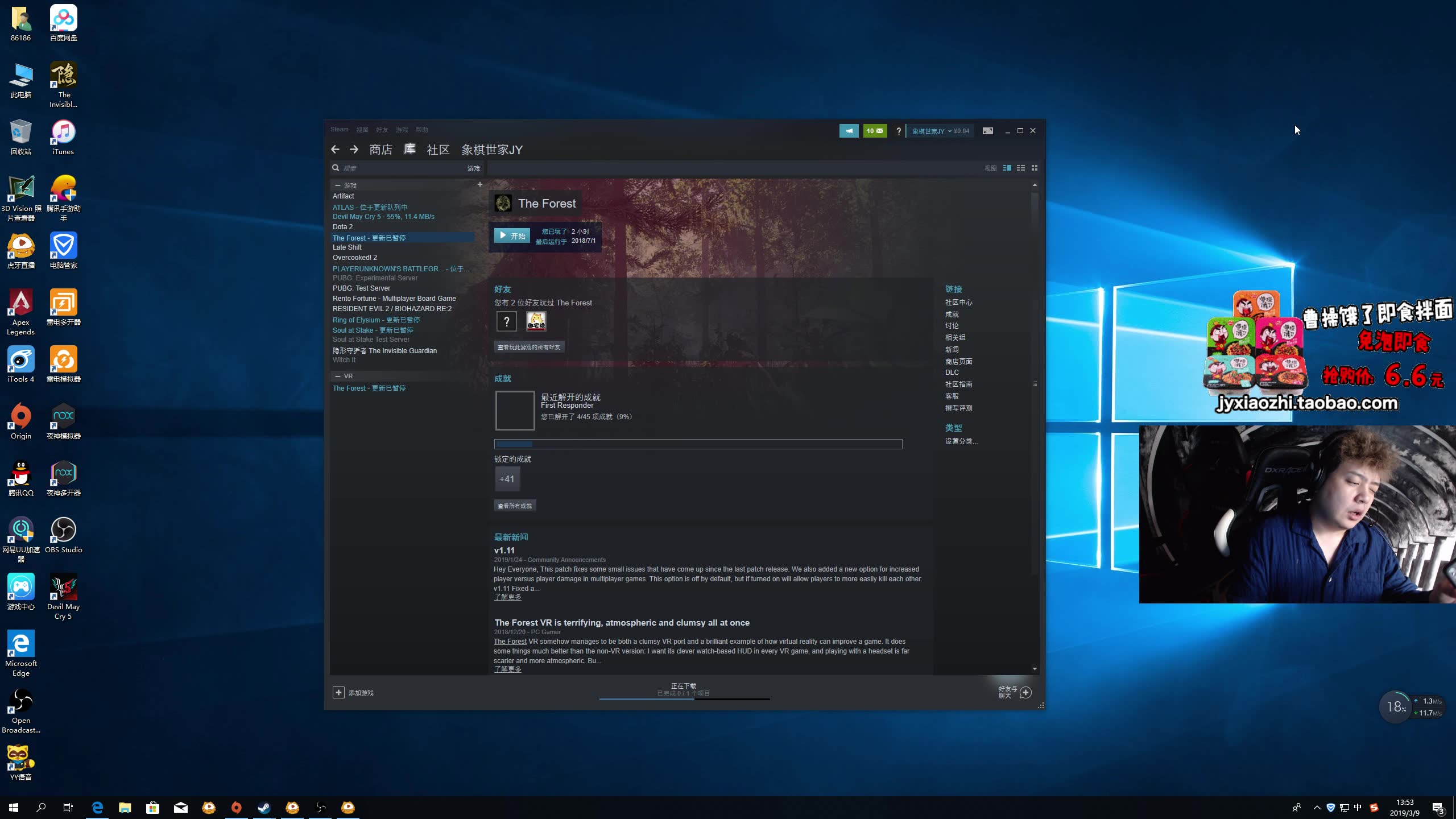Click the plus icon to add category
Viewport: 1456px width, 819px height.
point(479,184)
